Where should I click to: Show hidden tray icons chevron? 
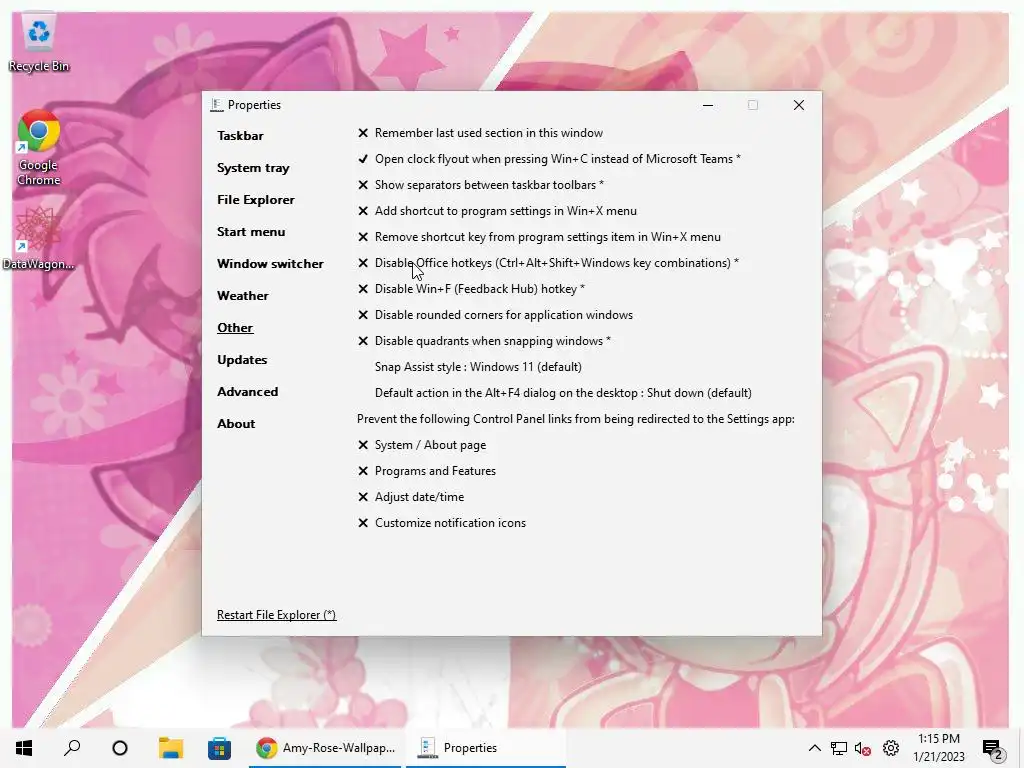(814, 748)
